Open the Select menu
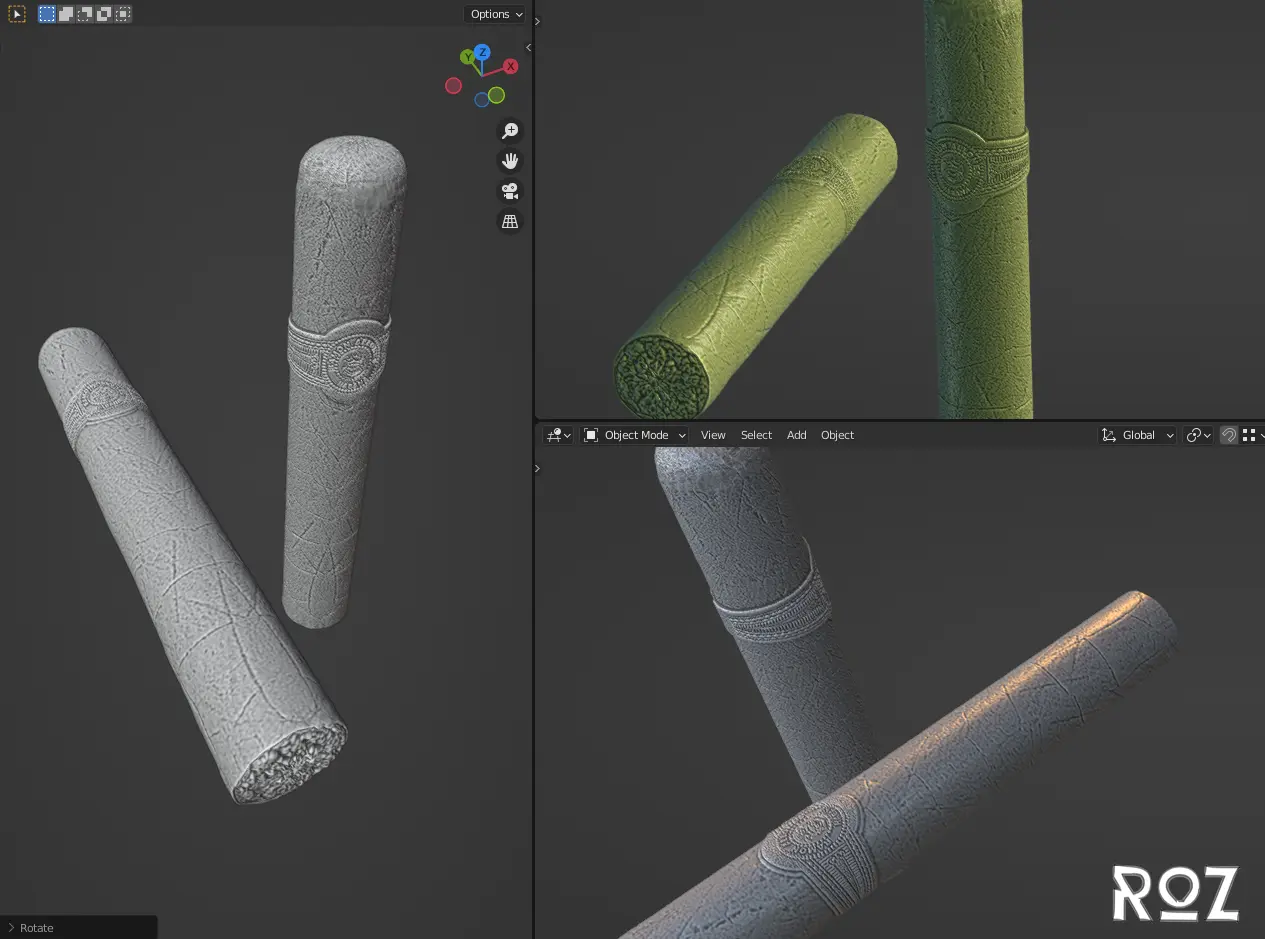Screen dimensions: 1265x939 [x=756, y=435]
